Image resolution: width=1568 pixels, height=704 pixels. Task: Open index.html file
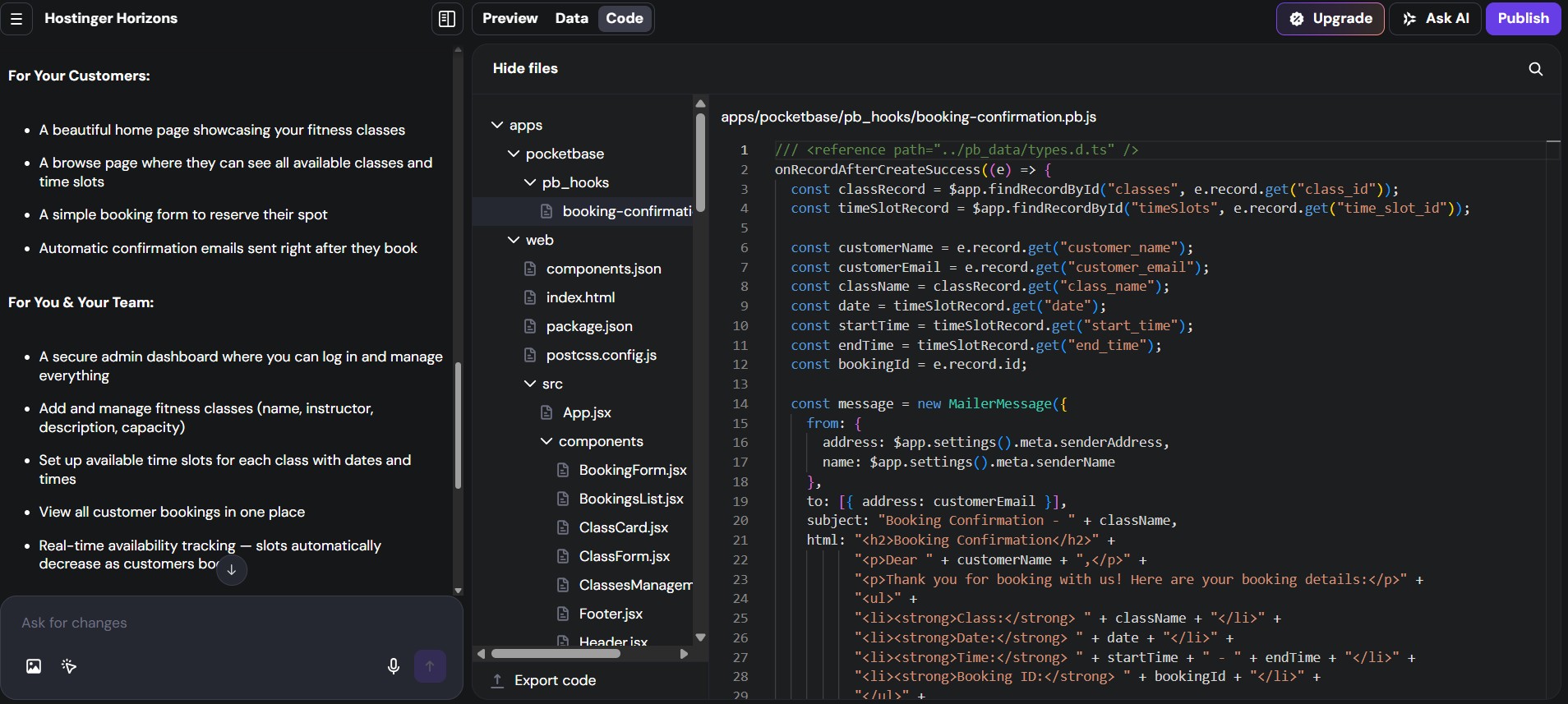click(x=580, y=297)
